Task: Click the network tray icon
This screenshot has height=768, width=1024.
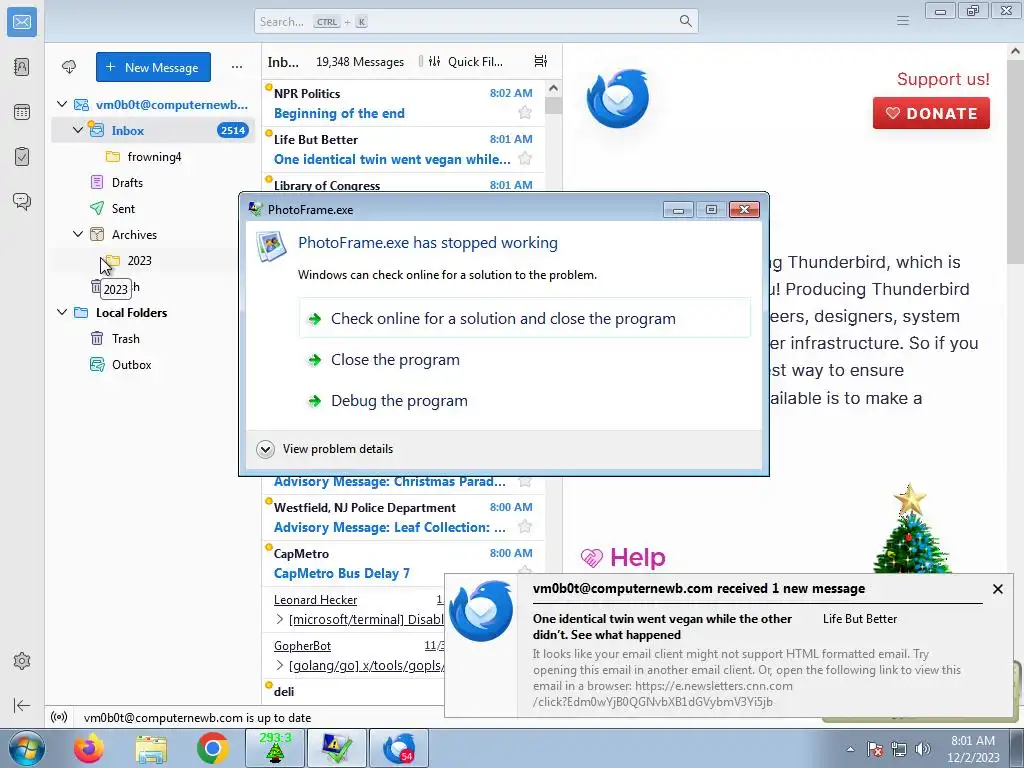Action: point(899,749)
